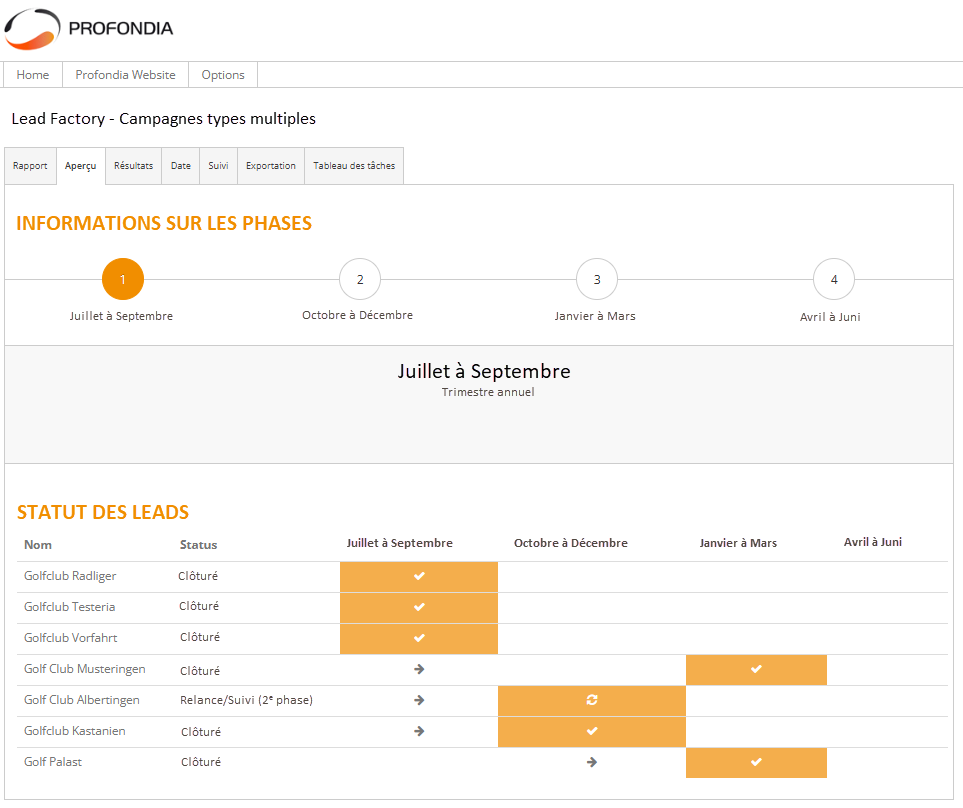
Task: Switch to the Résultats tab
Action: tap(133, 166)
